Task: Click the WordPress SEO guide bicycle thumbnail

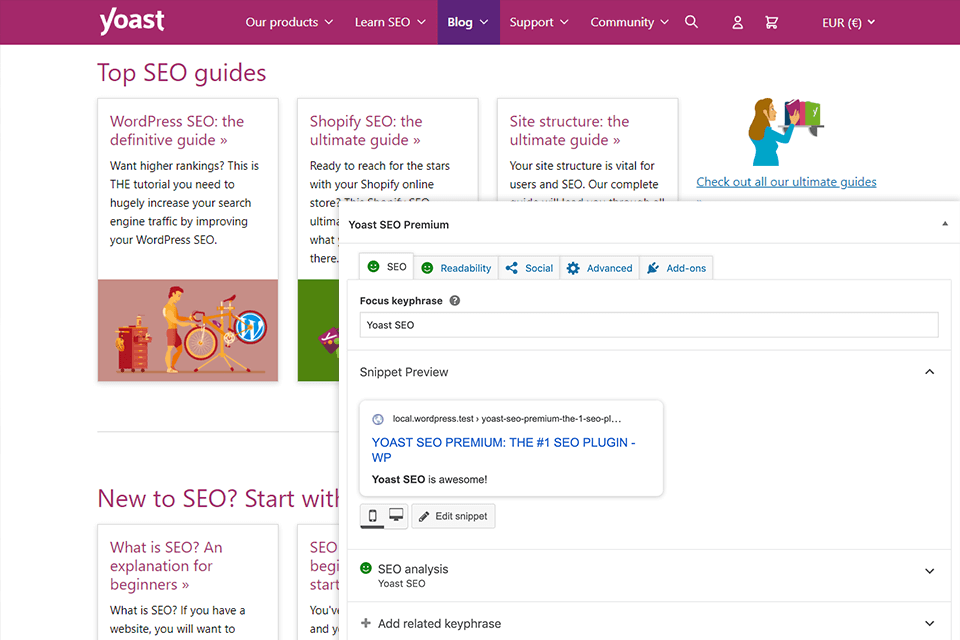Action: pyautogui.click(x=188, y=331)
